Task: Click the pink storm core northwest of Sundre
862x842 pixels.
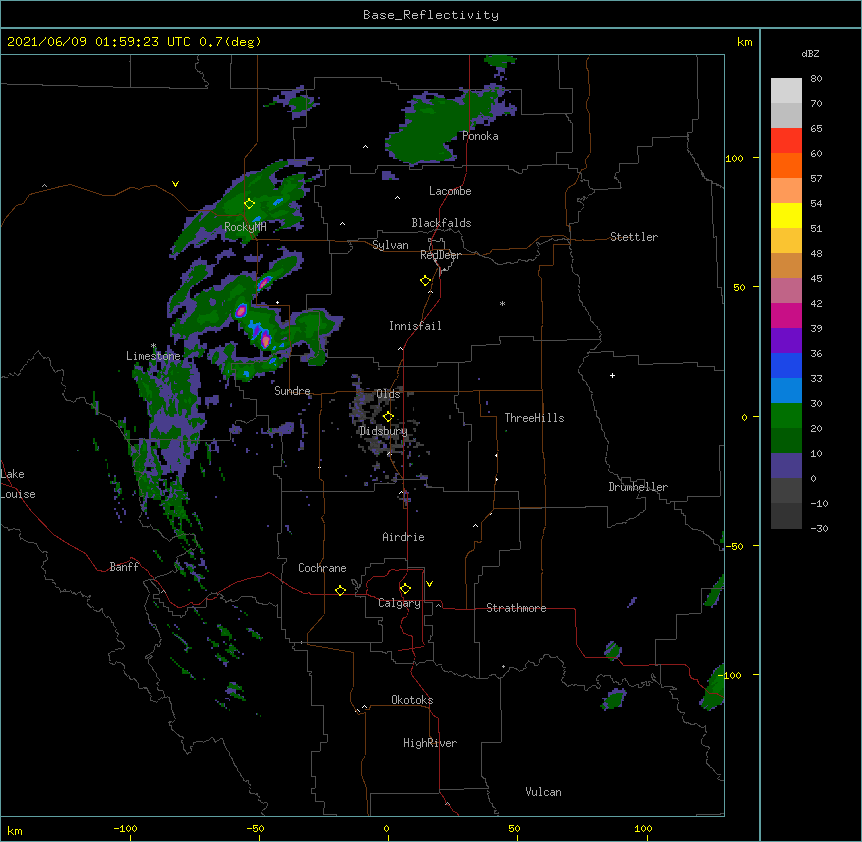Action: pyautogui.click(x=266, y=340)
